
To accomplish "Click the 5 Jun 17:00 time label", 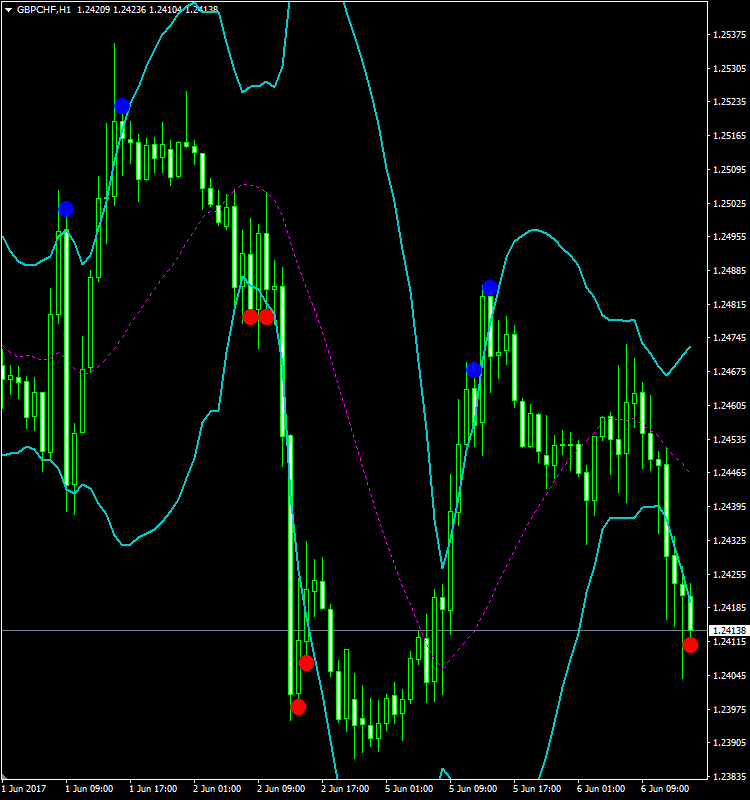I will pyautogui.click(x=537, y=789).
